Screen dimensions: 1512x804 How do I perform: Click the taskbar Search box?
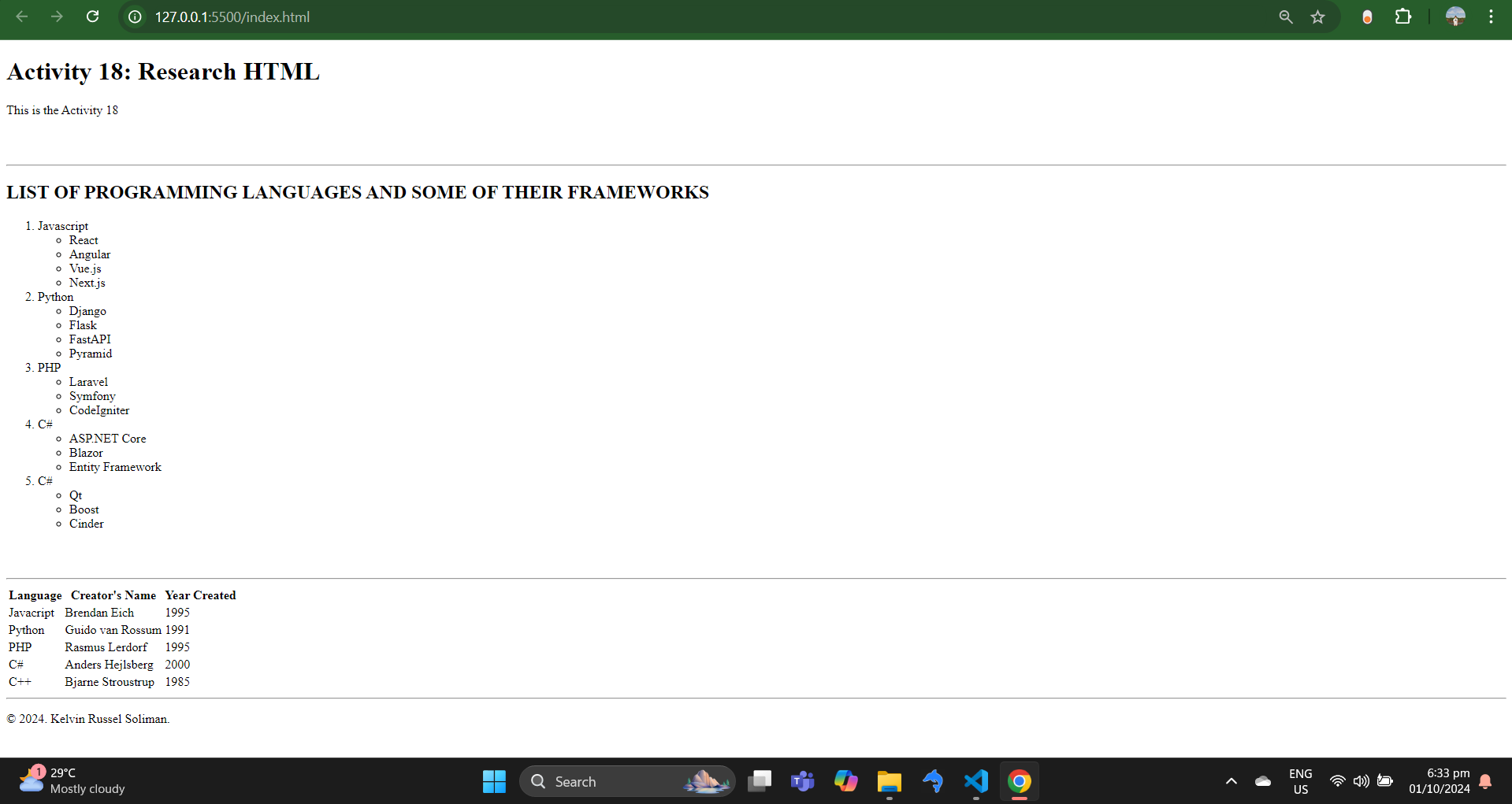coord(627,781)
